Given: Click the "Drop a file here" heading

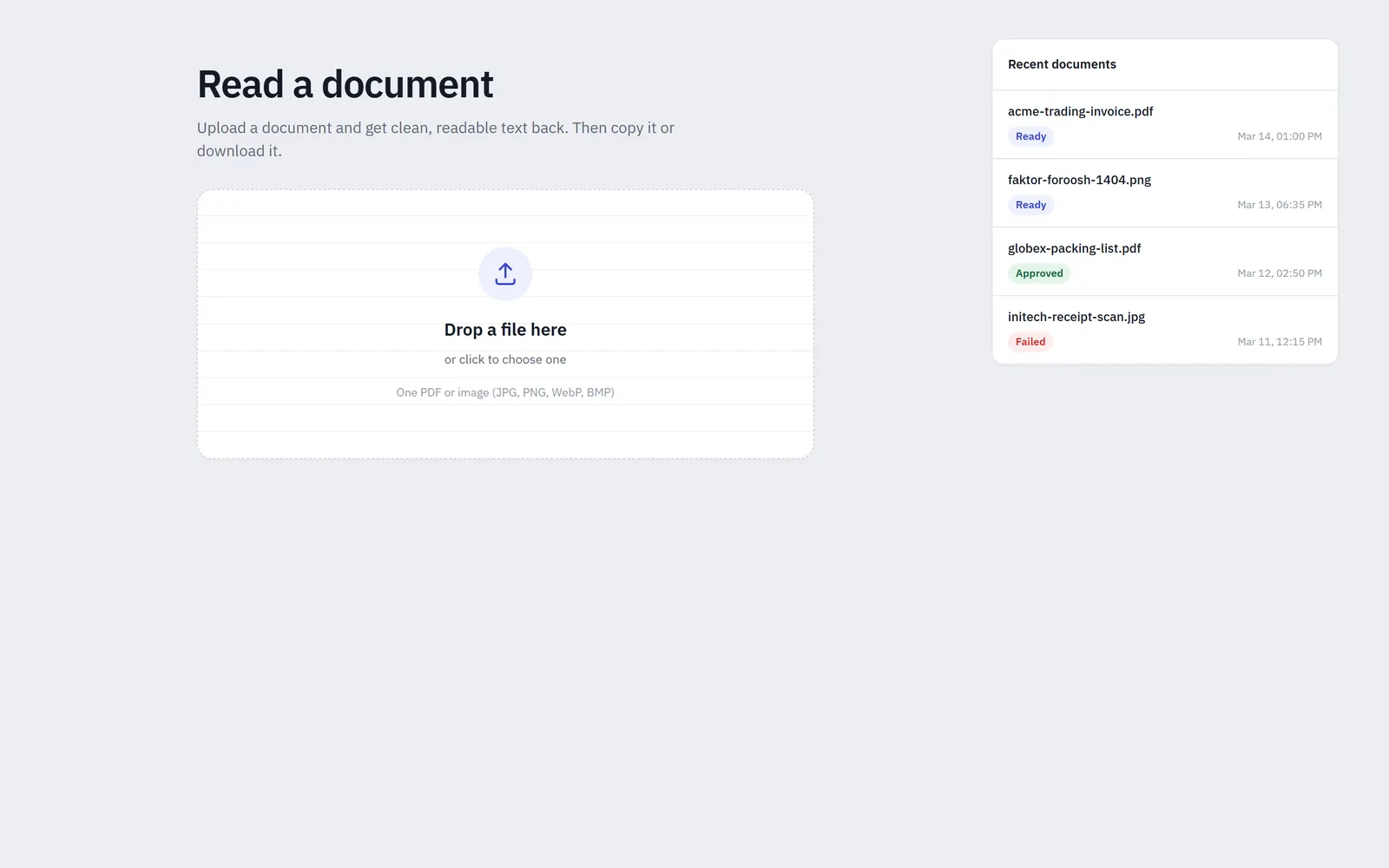Looking at the screenshot, I should [505, 330].
